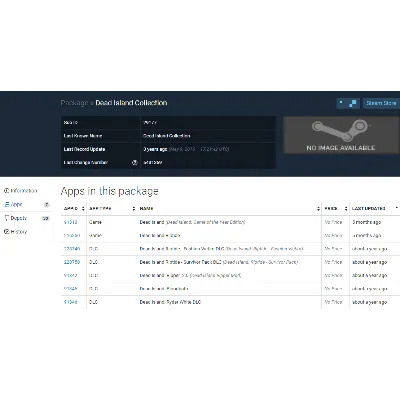Open app ID link for Dead Island Riptide game
Image resolution: width=400 pixels, height=400 pixels.
pos(72,235)
